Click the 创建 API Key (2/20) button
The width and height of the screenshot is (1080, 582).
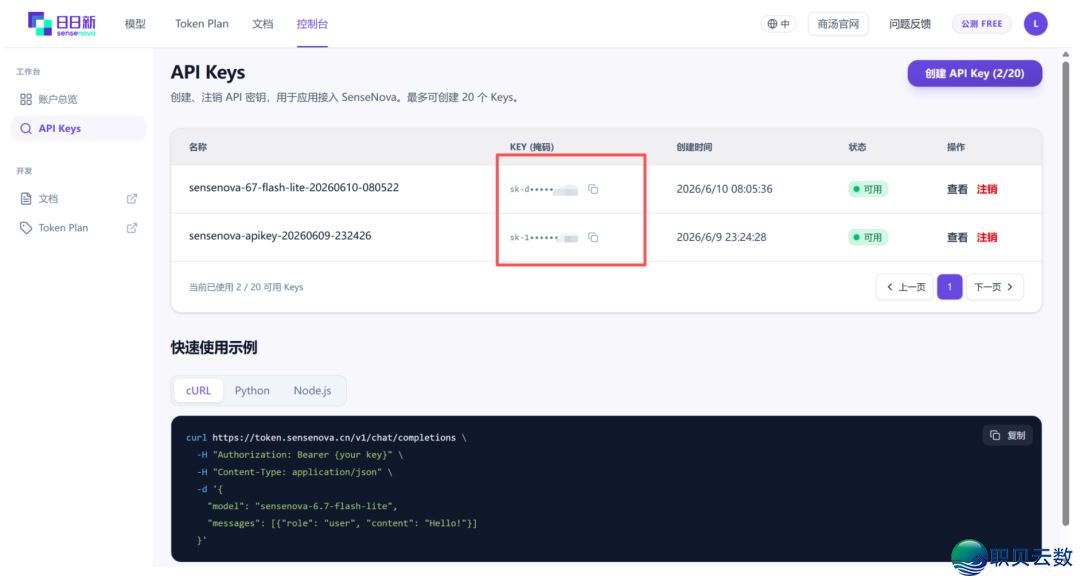(x=974, y=73)
